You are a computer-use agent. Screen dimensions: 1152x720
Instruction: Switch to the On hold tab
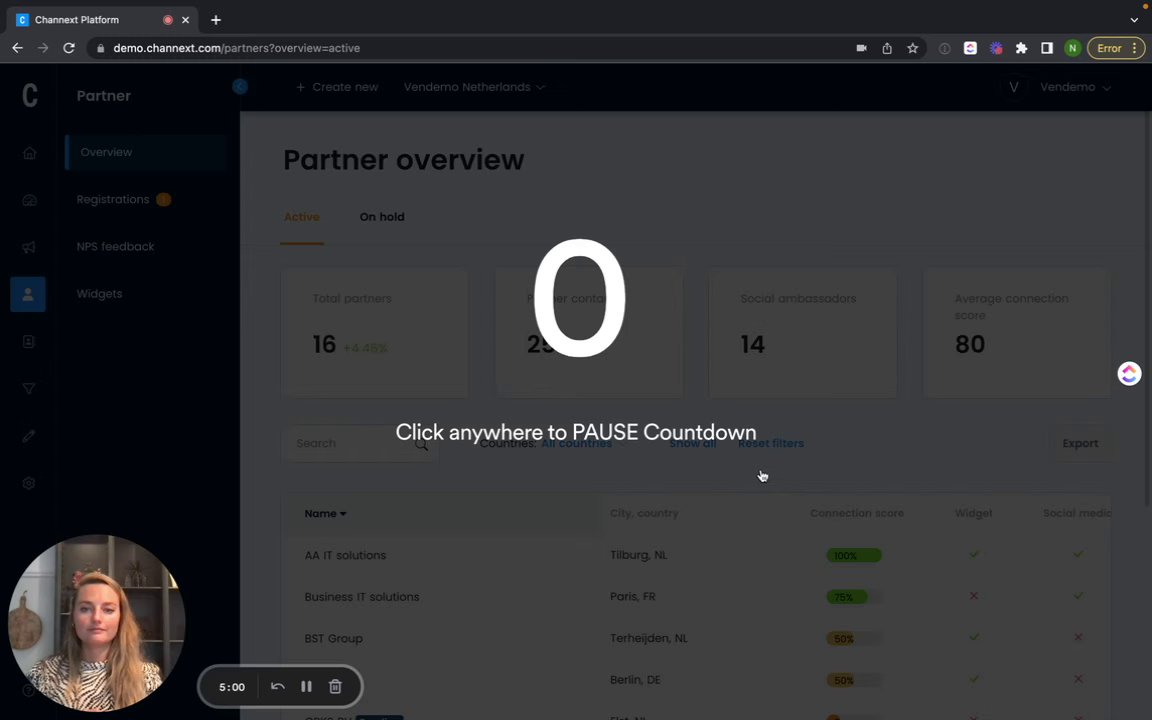tap(382, 217)
